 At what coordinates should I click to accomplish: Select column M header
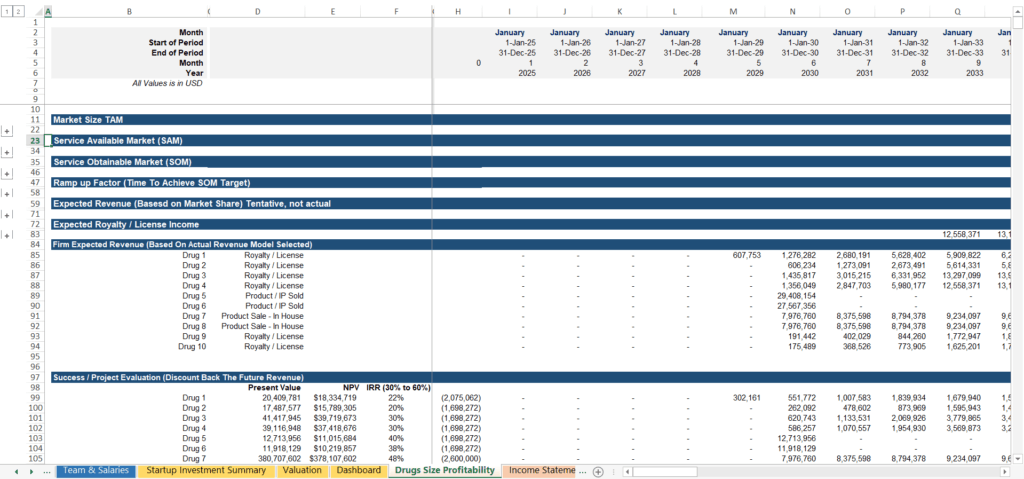(x=733, y=11)
